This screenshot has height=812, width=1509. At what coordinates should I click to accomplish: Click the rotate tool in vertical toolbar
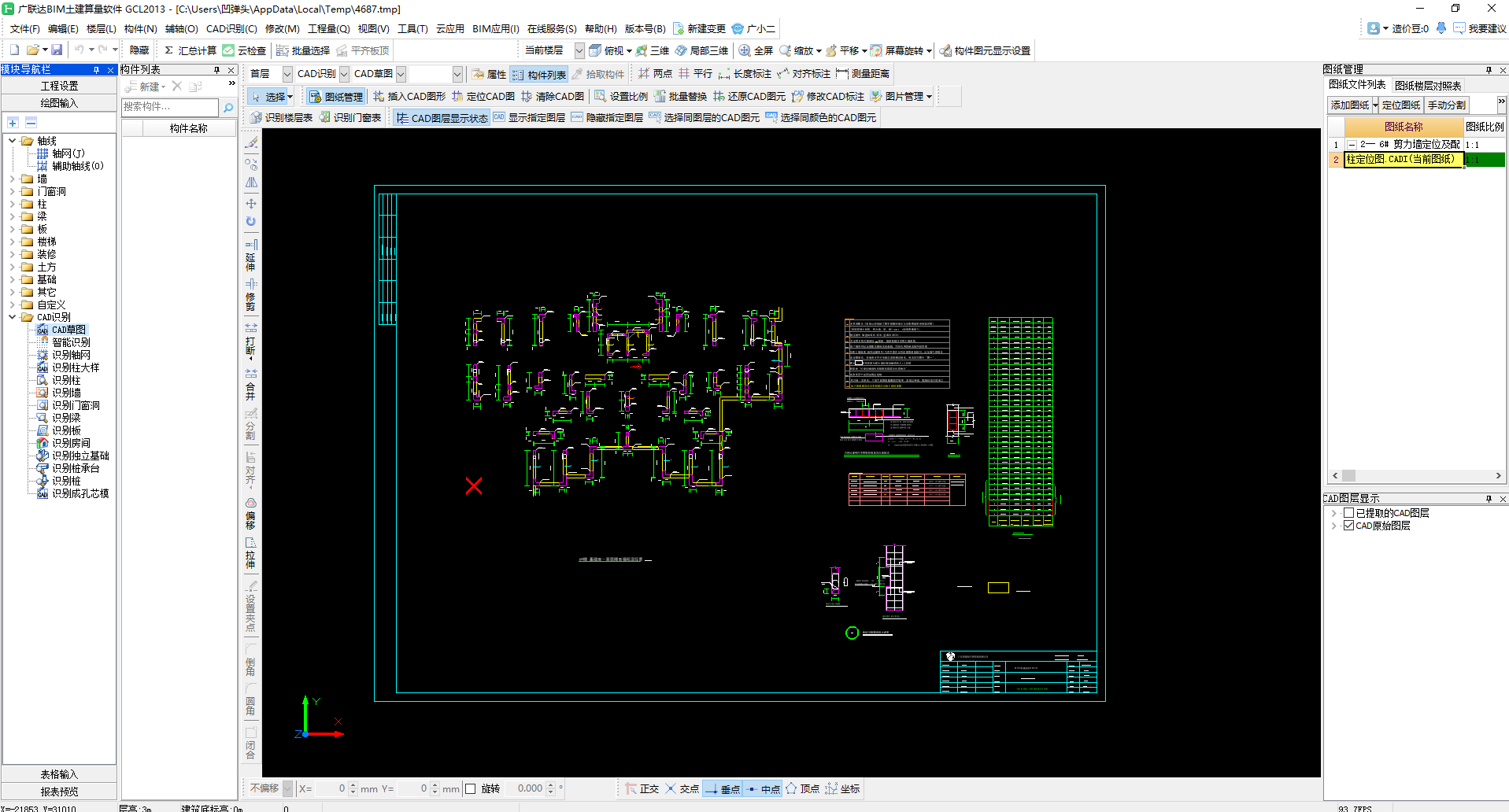[x=251, y=222]
